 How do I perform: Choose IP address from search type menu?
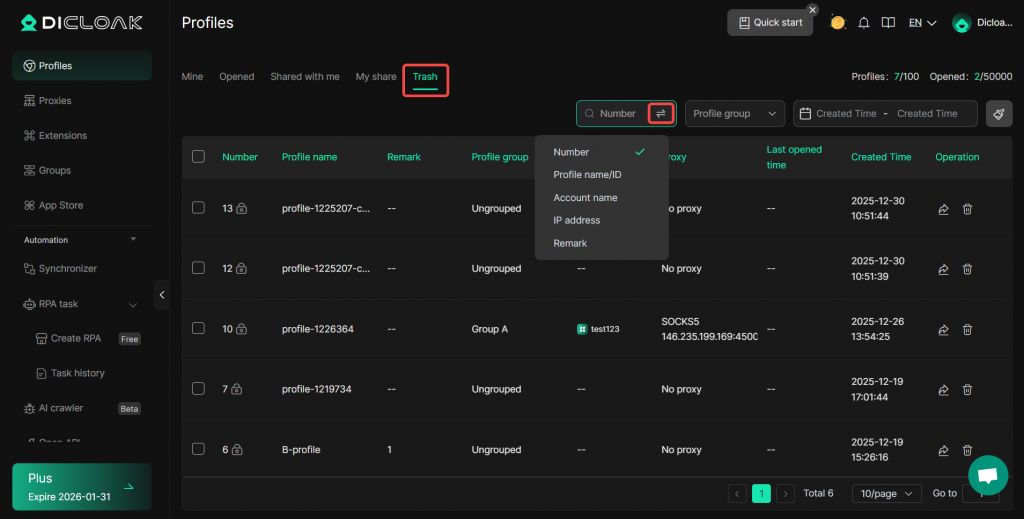click(576, 220)
